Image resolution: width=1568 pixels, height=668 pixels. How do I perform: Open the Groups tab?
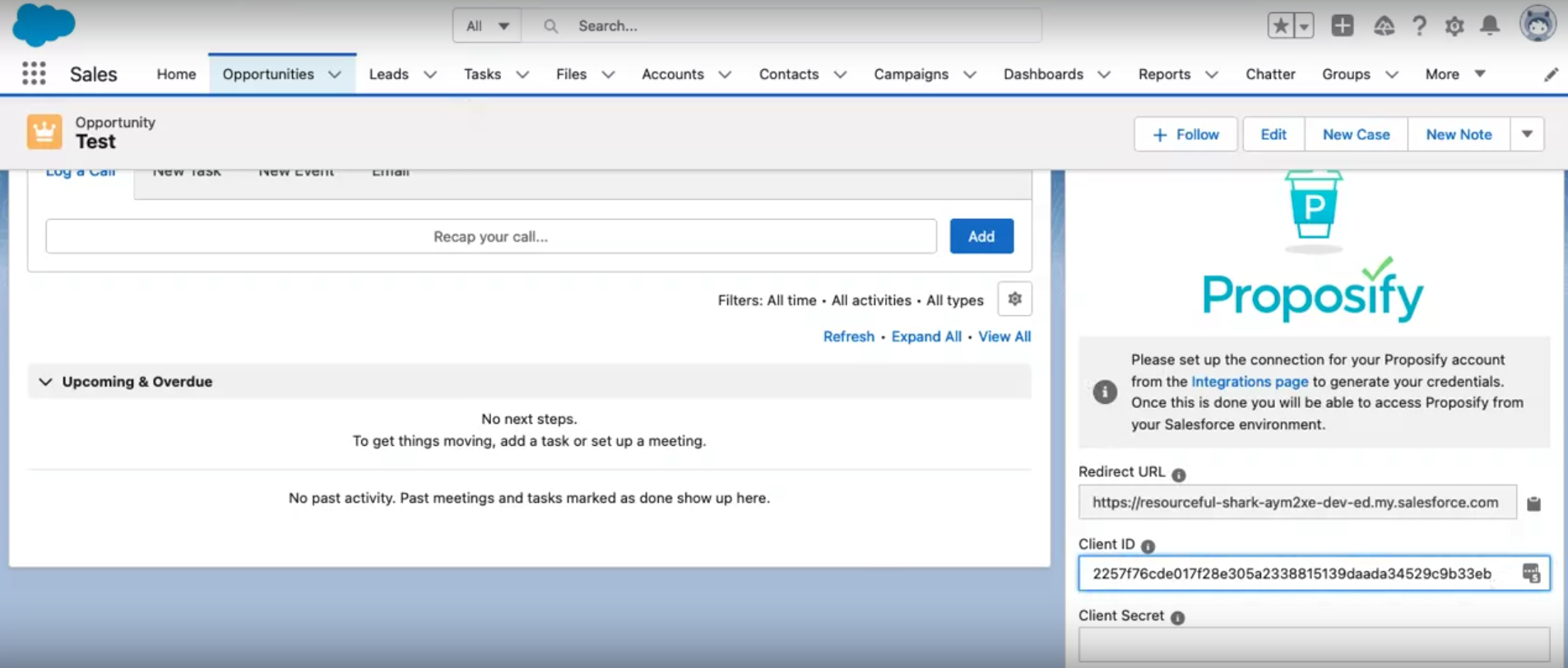pos(1346,74)
